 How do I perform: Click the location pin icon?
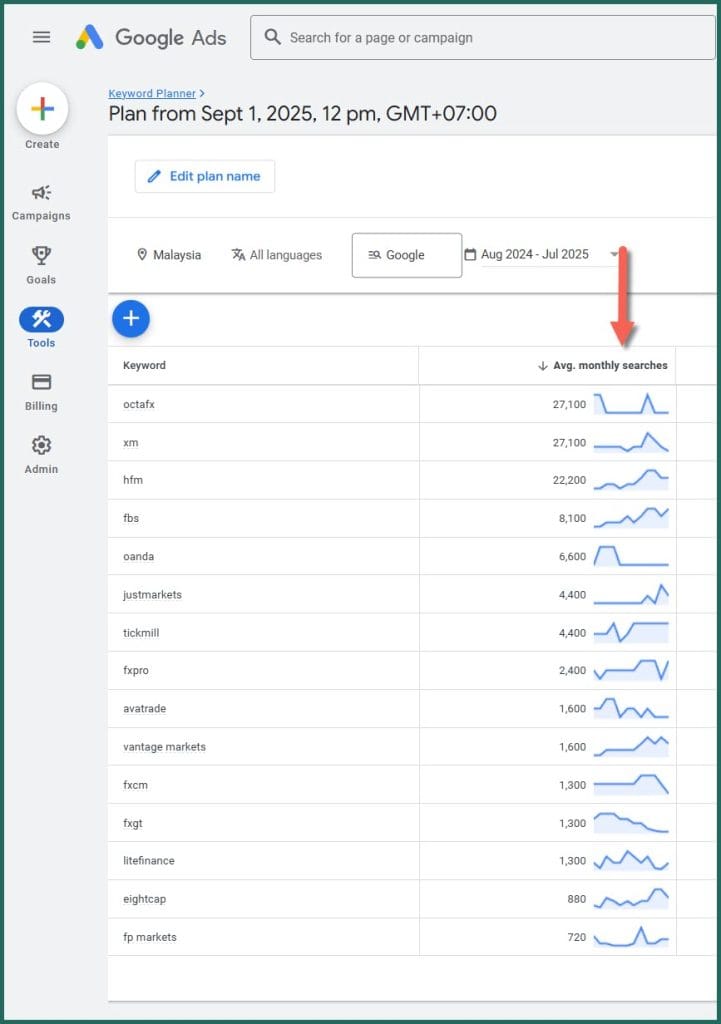[142, 255]
